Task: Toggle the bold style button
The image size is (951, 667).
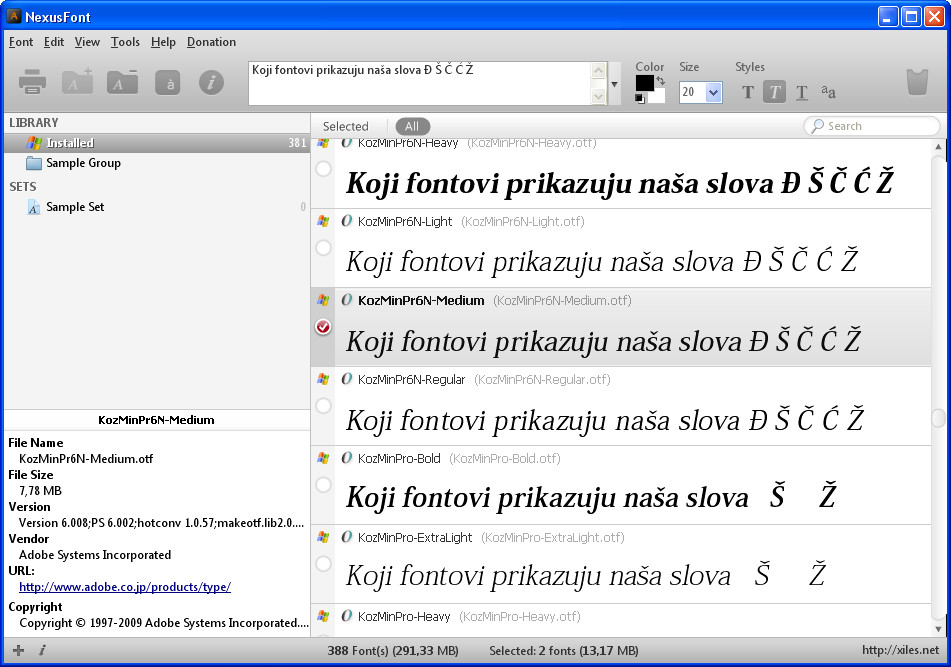Action: (748, 93)
